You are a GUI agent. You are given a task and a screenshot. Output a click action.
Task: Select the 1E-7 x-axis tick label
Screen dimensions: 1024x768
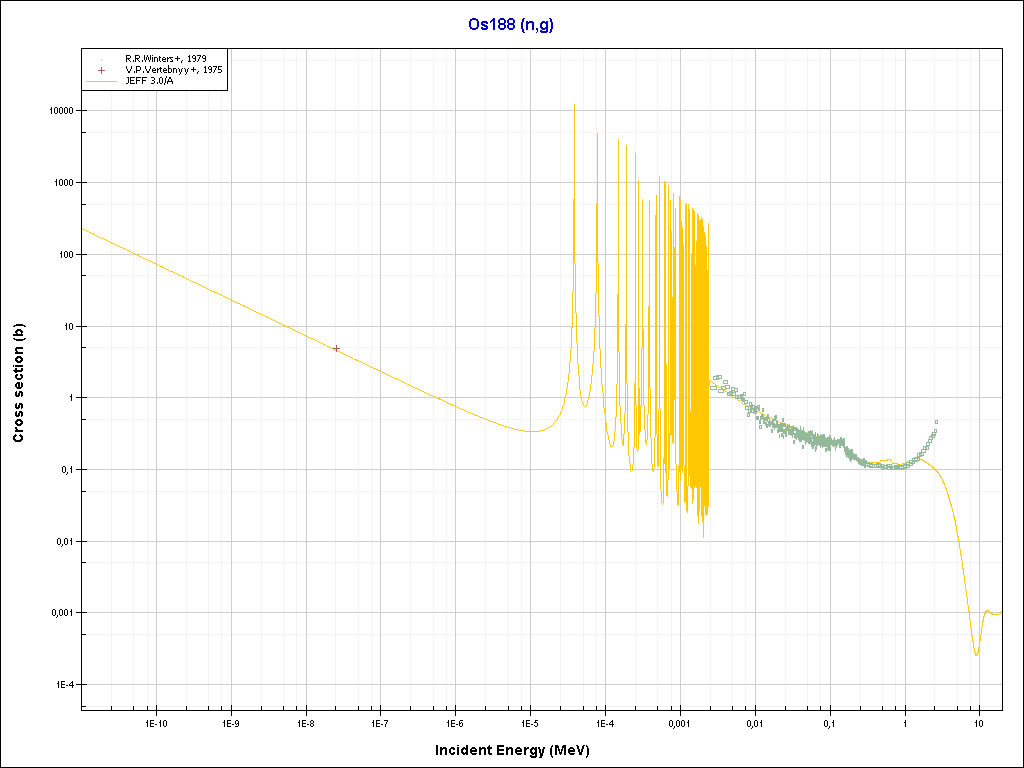[x=380, y=722]
